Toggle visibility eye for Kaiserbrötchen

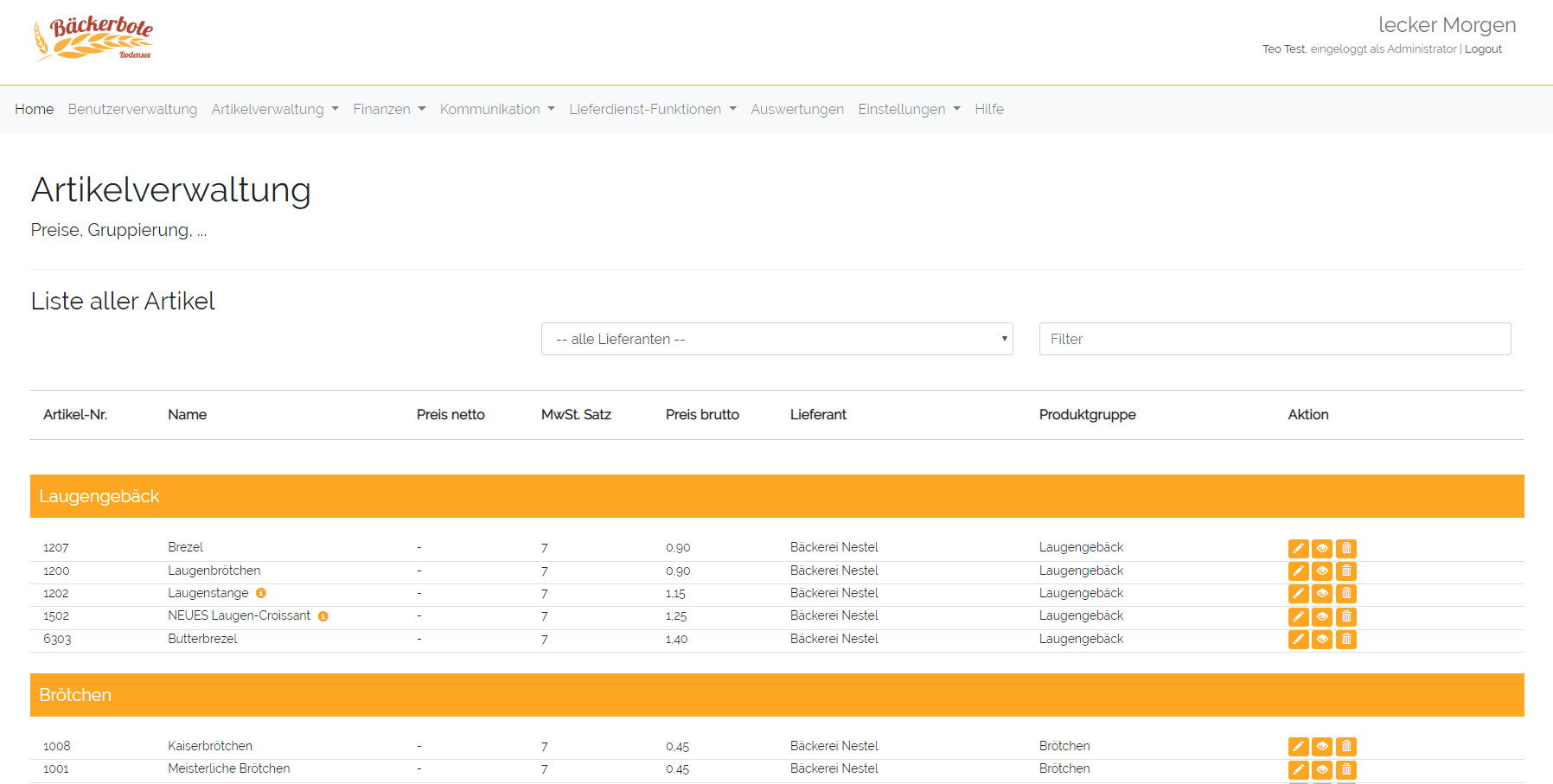click(x=1322, y=747)
